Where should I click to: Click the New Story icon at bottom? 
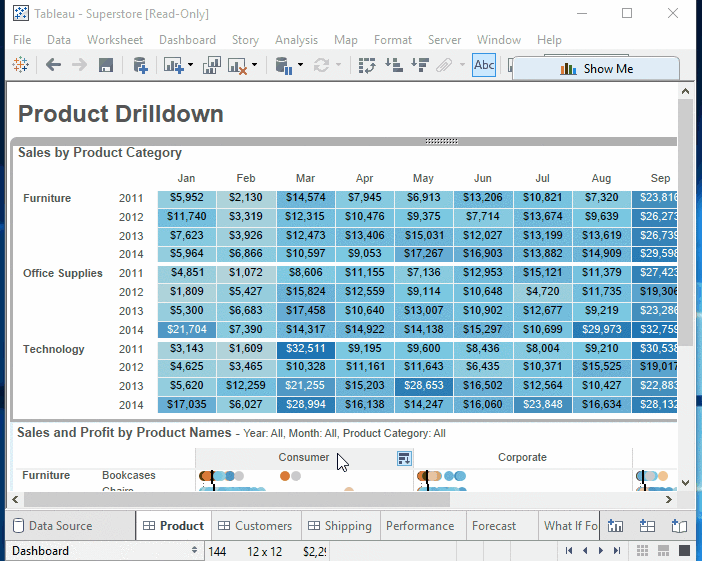click(x=679, y=526)
